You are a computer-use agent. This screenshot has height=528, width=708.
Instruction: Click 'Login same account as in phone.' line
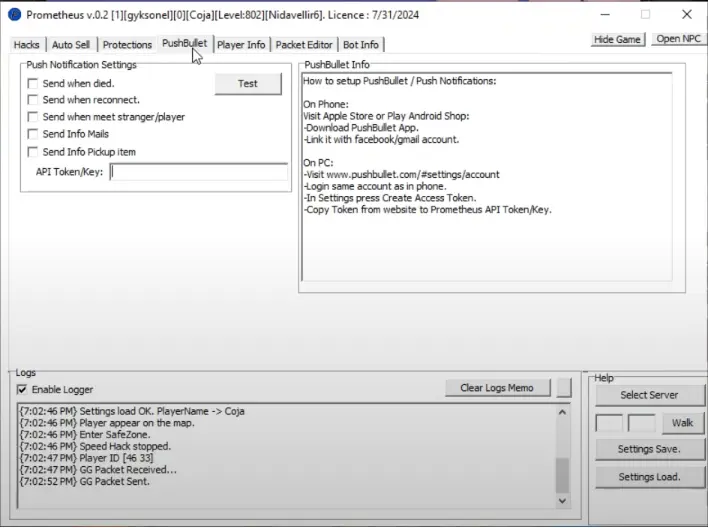[x=375, y=187]
